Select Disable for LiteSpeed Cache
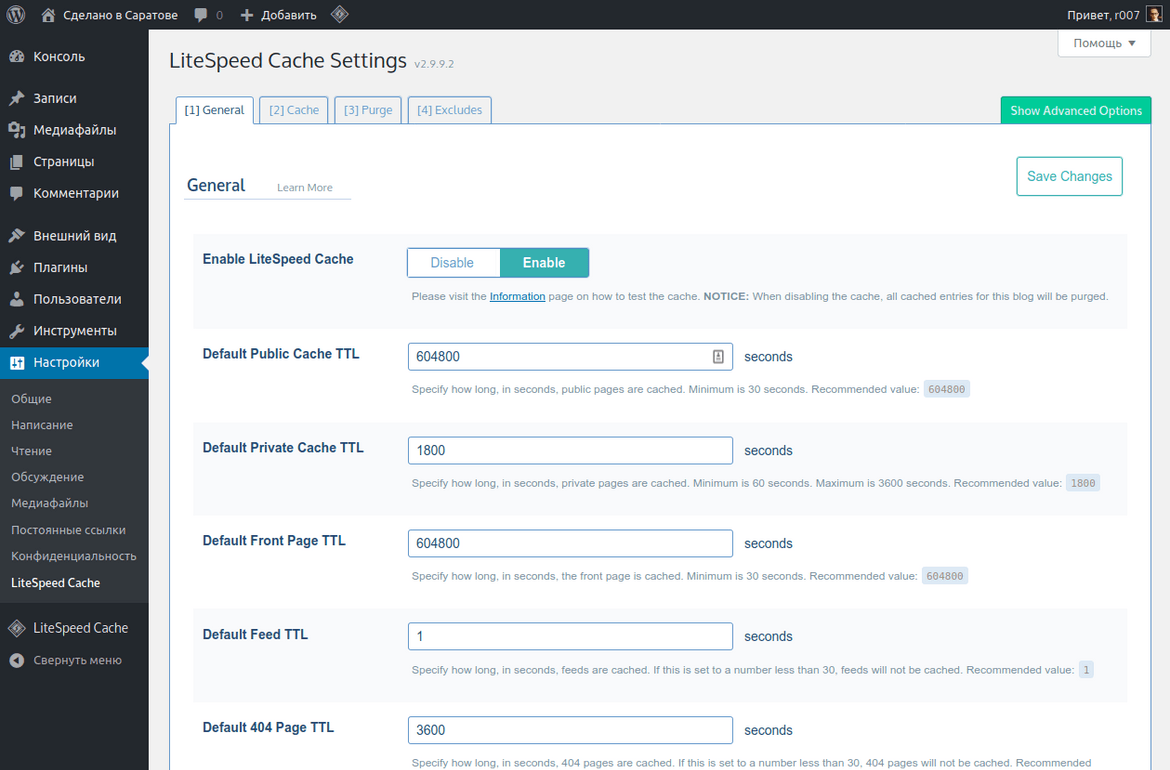Viewport: 1170px width, 770px height. tap(452, 263)
